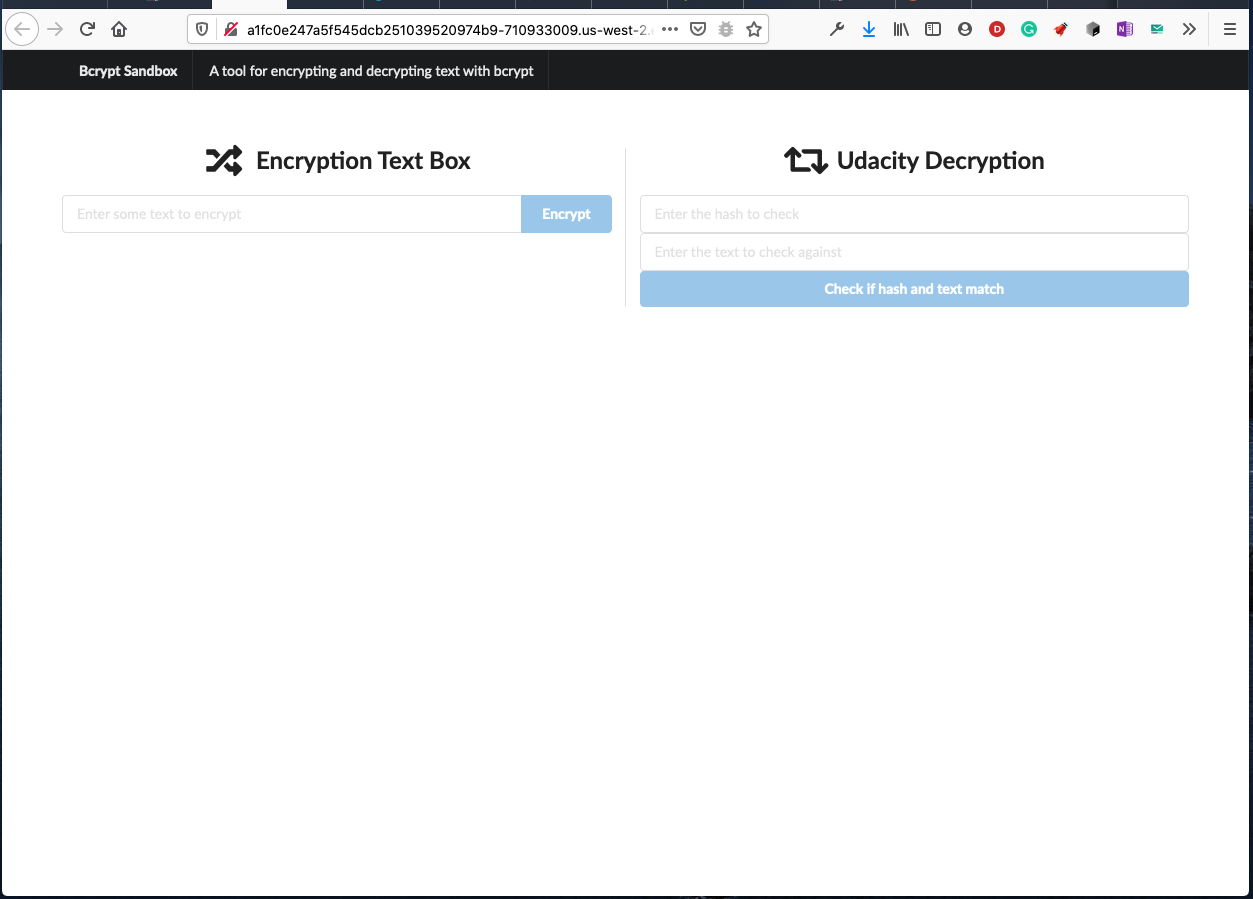Click the Encrypt button
Image resolution: width=1253 pixels, height=899 pixels.
click(x=566, y=214)
